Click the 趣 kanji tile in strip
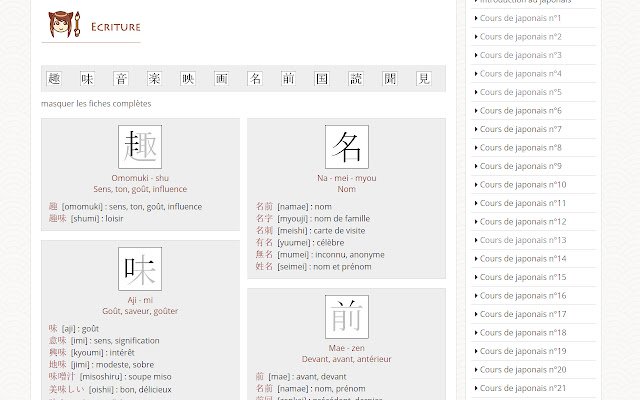This screenshot has height=400, width=640. [x=54, y=78]
